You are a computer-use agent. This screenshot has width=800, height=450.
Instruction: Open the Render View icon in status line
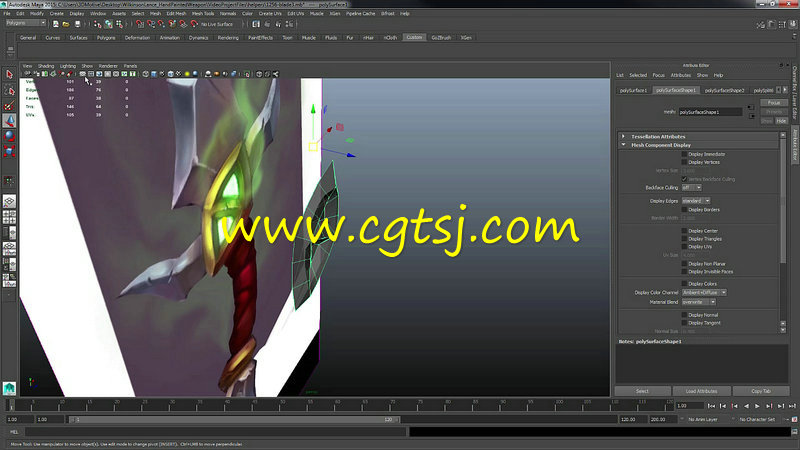point(256,24)
